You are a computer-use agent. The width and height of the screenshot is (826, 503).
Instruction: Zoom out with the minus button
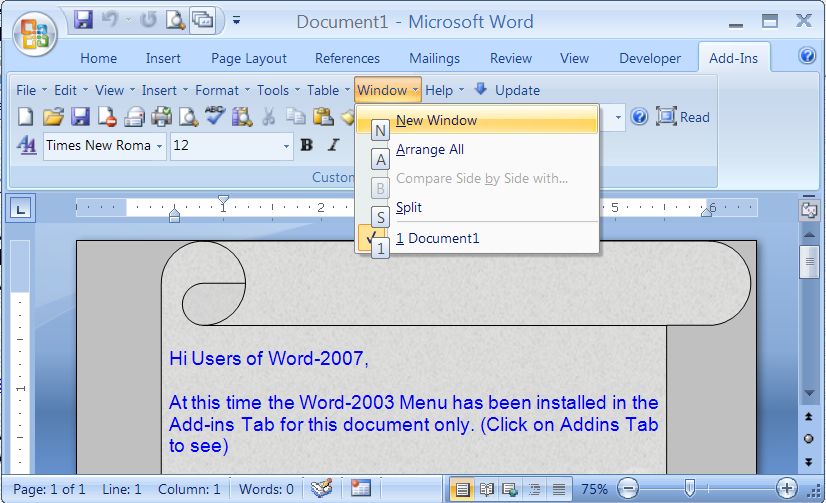[x=628, y=489]
